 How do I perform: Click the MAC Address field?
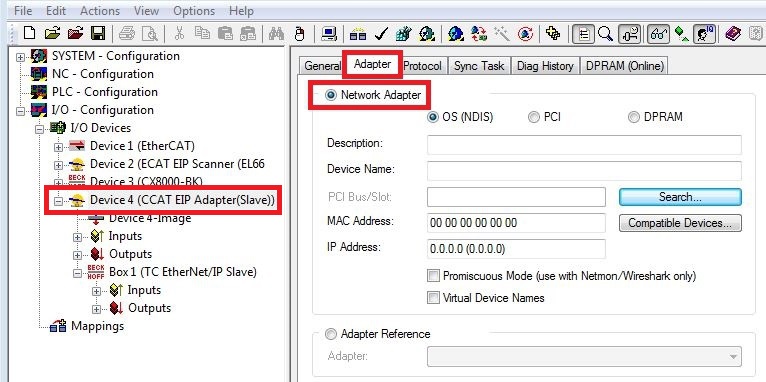coord(516,223)
